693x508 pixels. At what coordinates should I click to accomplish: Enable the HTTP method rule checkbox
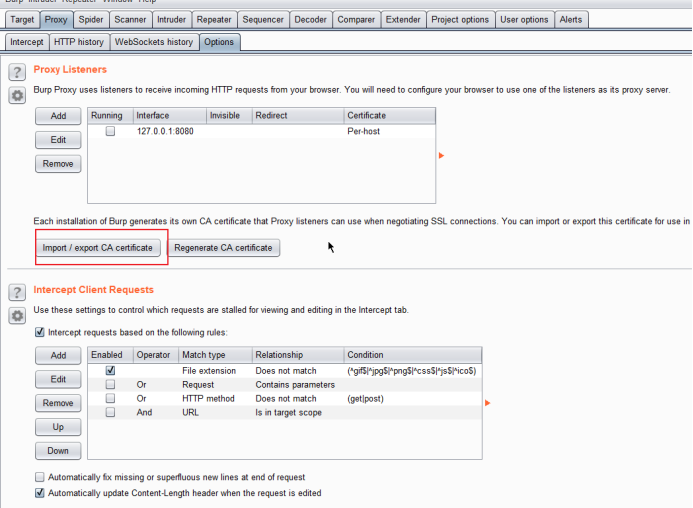[110, 398]
